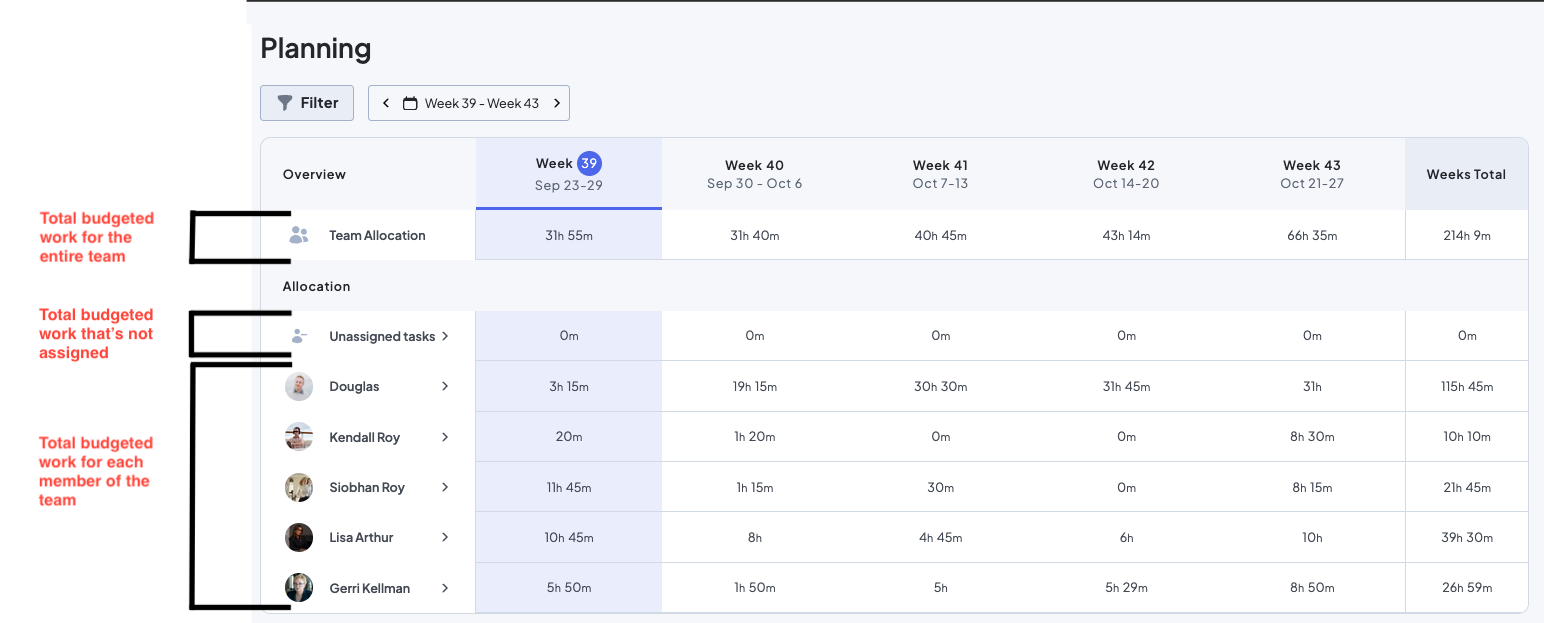Viewport: 1544px width, 623px height.
Task: Click Siobhan Roy total 21h 45m
Action: coord(1467,488)
